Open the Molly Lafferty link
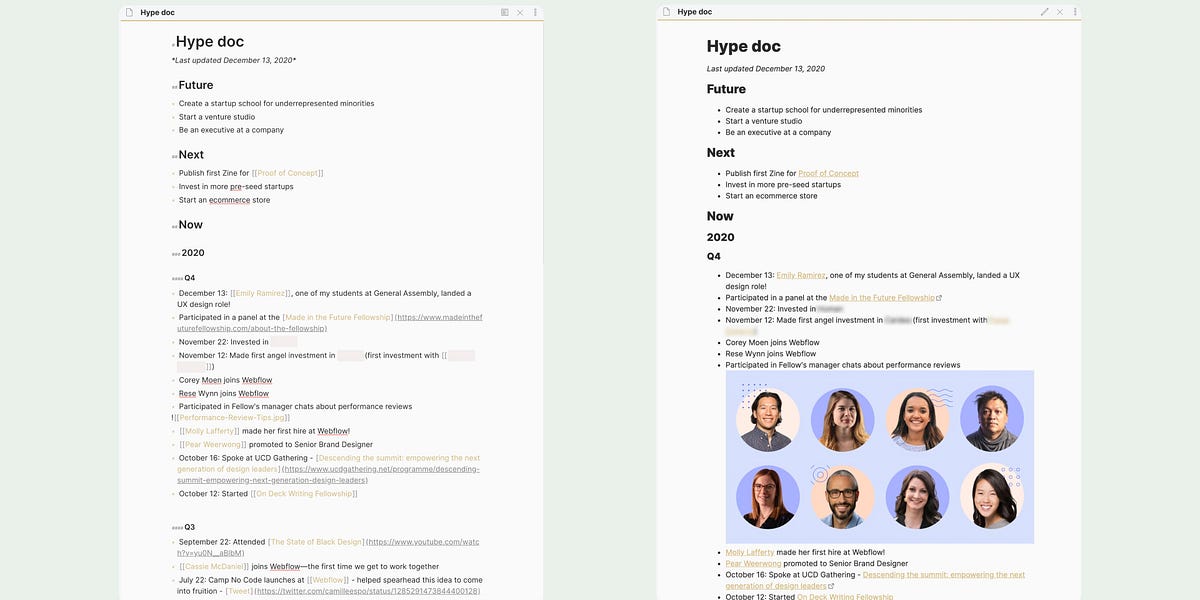The height and width of the screenshot is (600, 1200). pyautogui.click(x=748, y=550)
